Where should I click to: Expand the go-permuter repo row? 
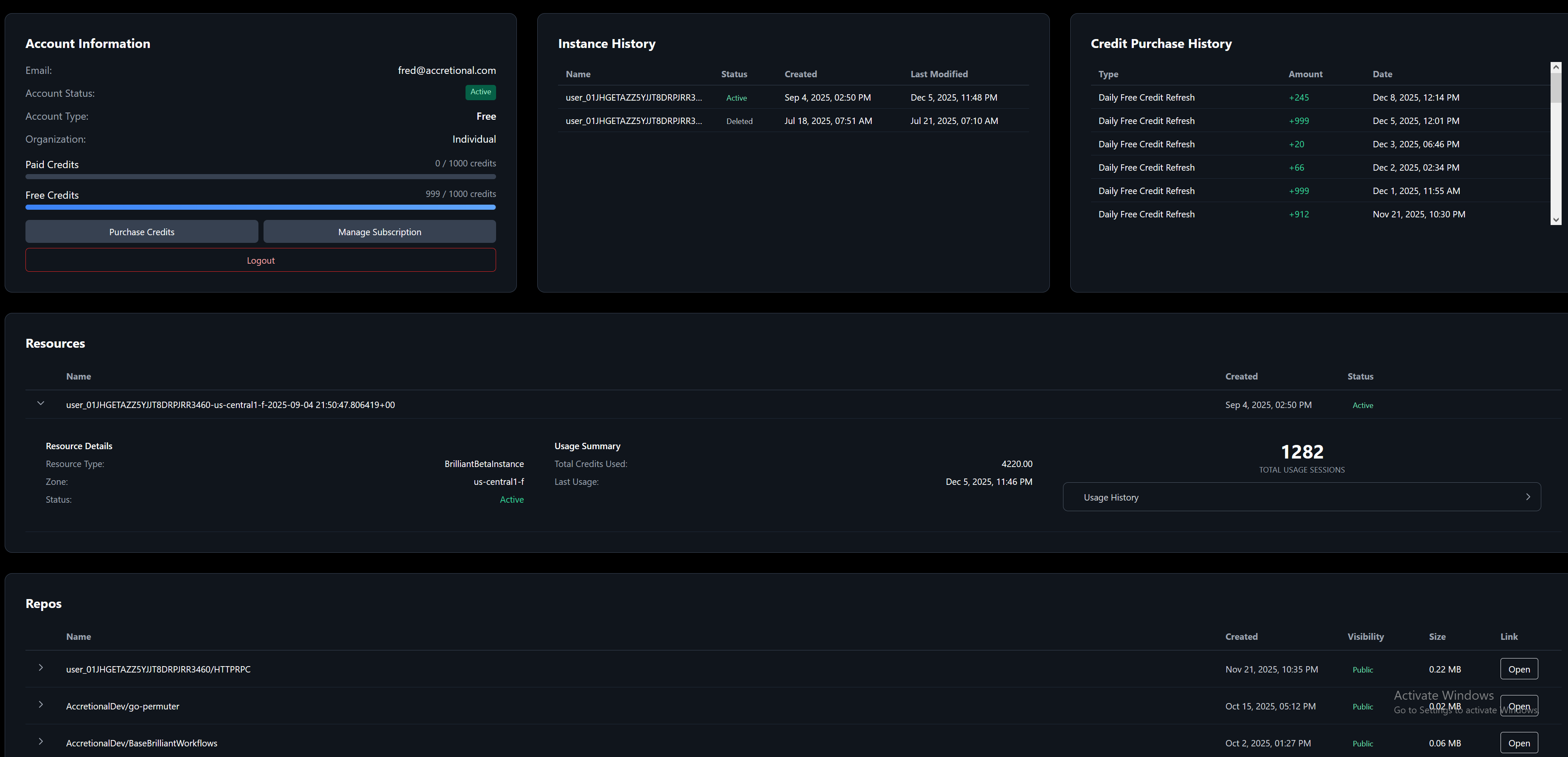(x=41, y=705)
